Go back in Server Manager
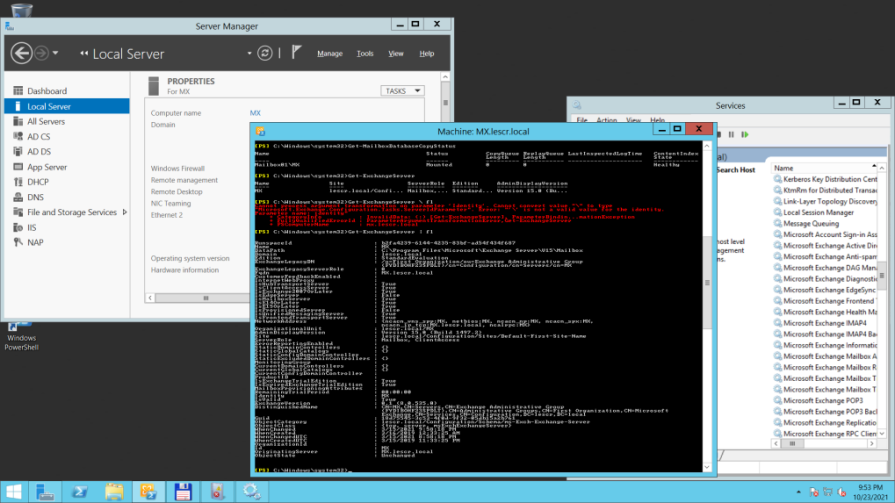The image size is (895, 503). point(21,53)
